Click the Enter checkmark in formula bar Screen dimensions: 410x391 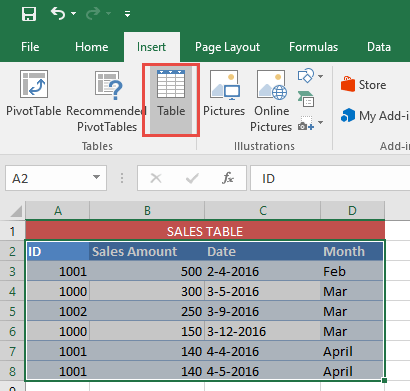pos(192,178)
